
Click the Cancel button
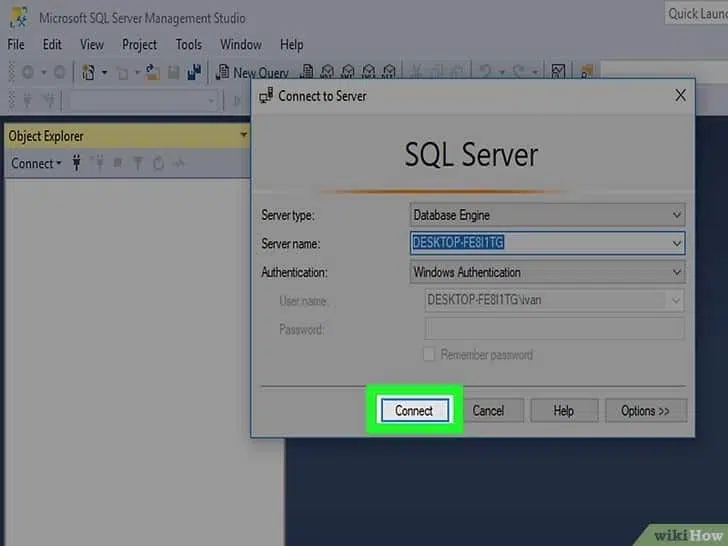[x=488, y=410]
